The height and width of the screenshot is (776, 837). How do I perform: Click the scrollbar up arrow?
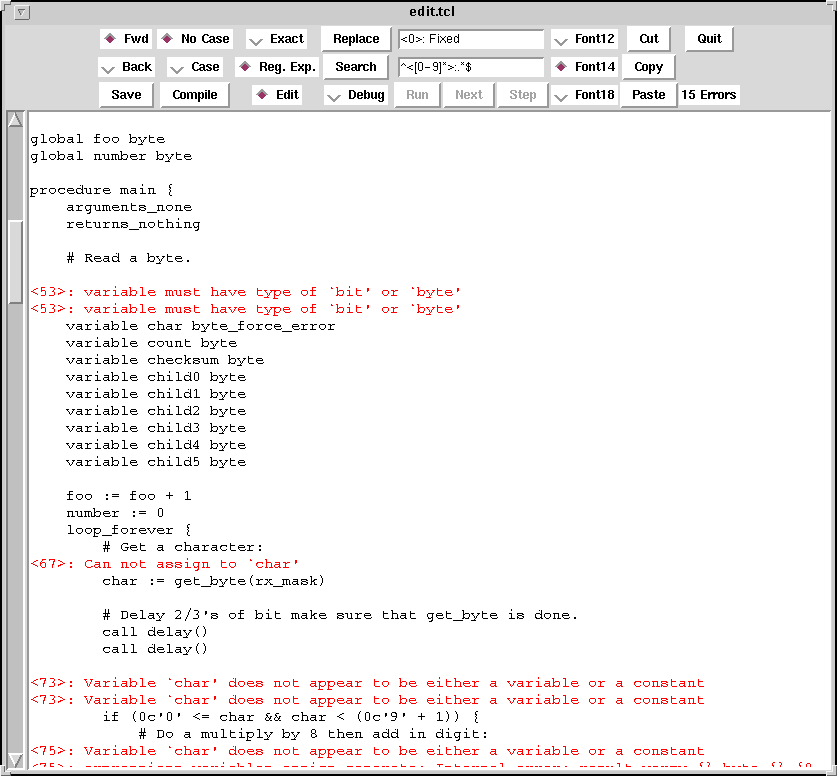tap(15, 120)
